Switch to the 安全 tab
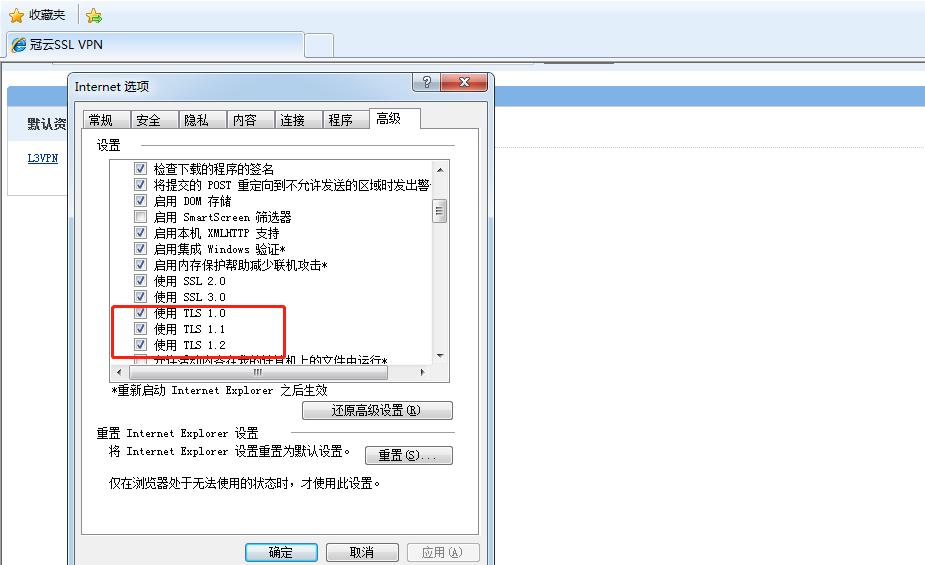This screenshot has height=565, width=925. coord(148,120)
